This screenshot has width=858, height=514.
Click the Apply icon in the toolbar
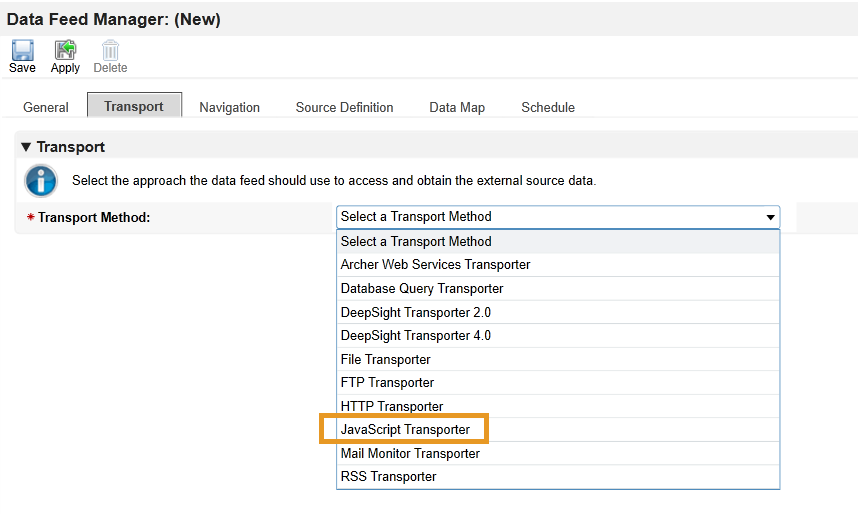click(x=65, y=50)
